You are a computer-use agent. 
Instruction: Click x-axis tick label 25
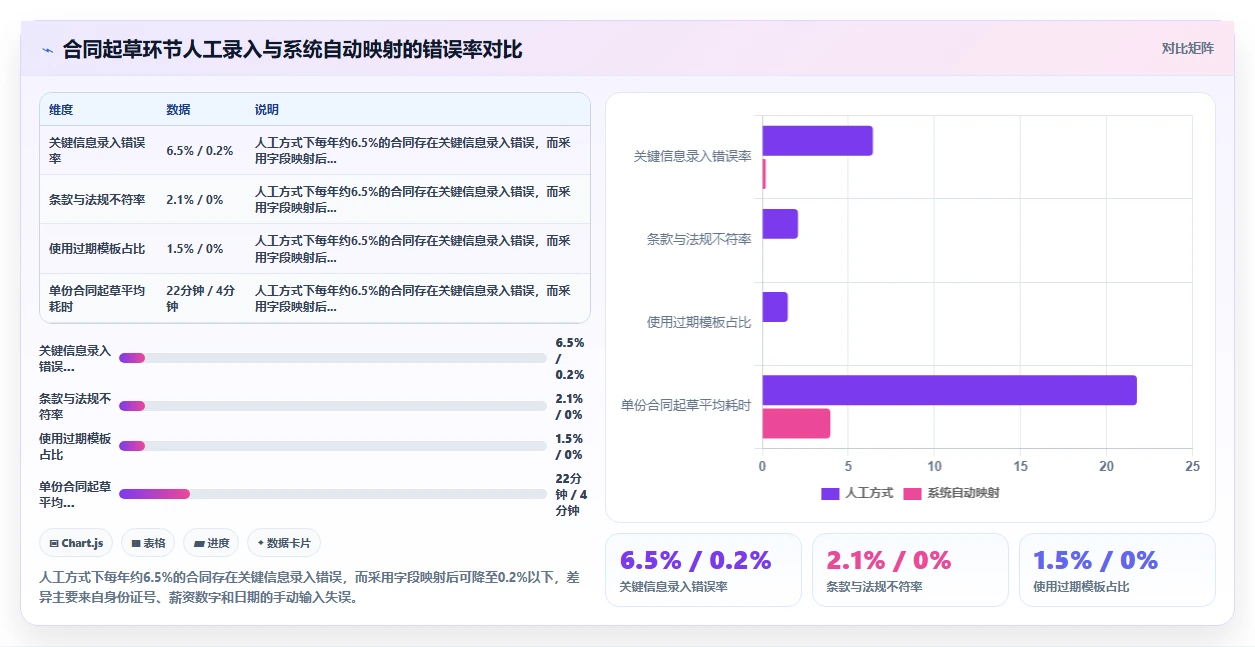tap(1192, 466)
